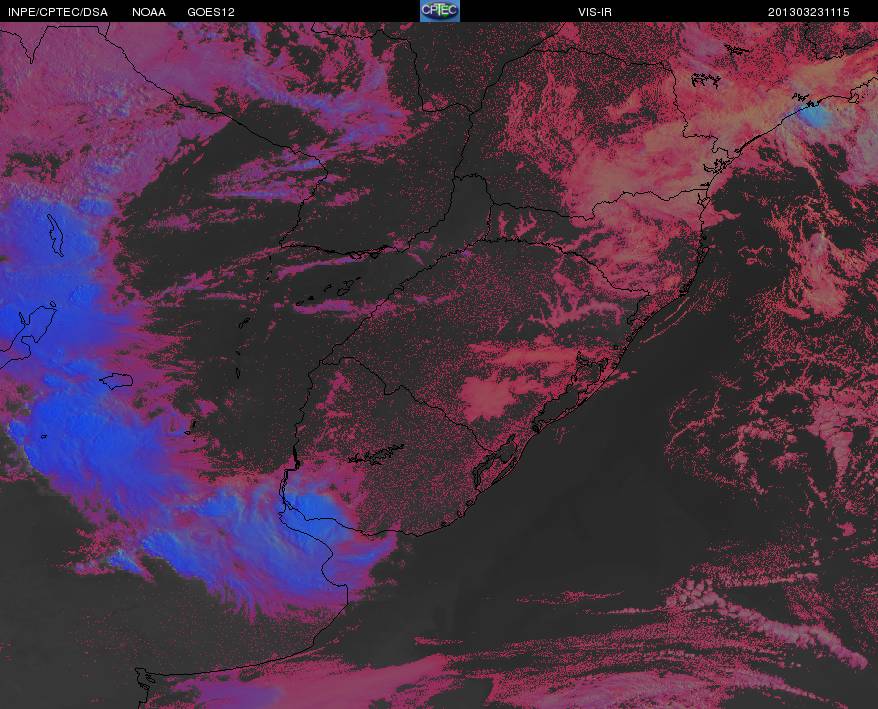Click the 201303231115 timestamp
The height and width of the screenshot is (709, 878).
pyautogui.click(x=809, y=12)
